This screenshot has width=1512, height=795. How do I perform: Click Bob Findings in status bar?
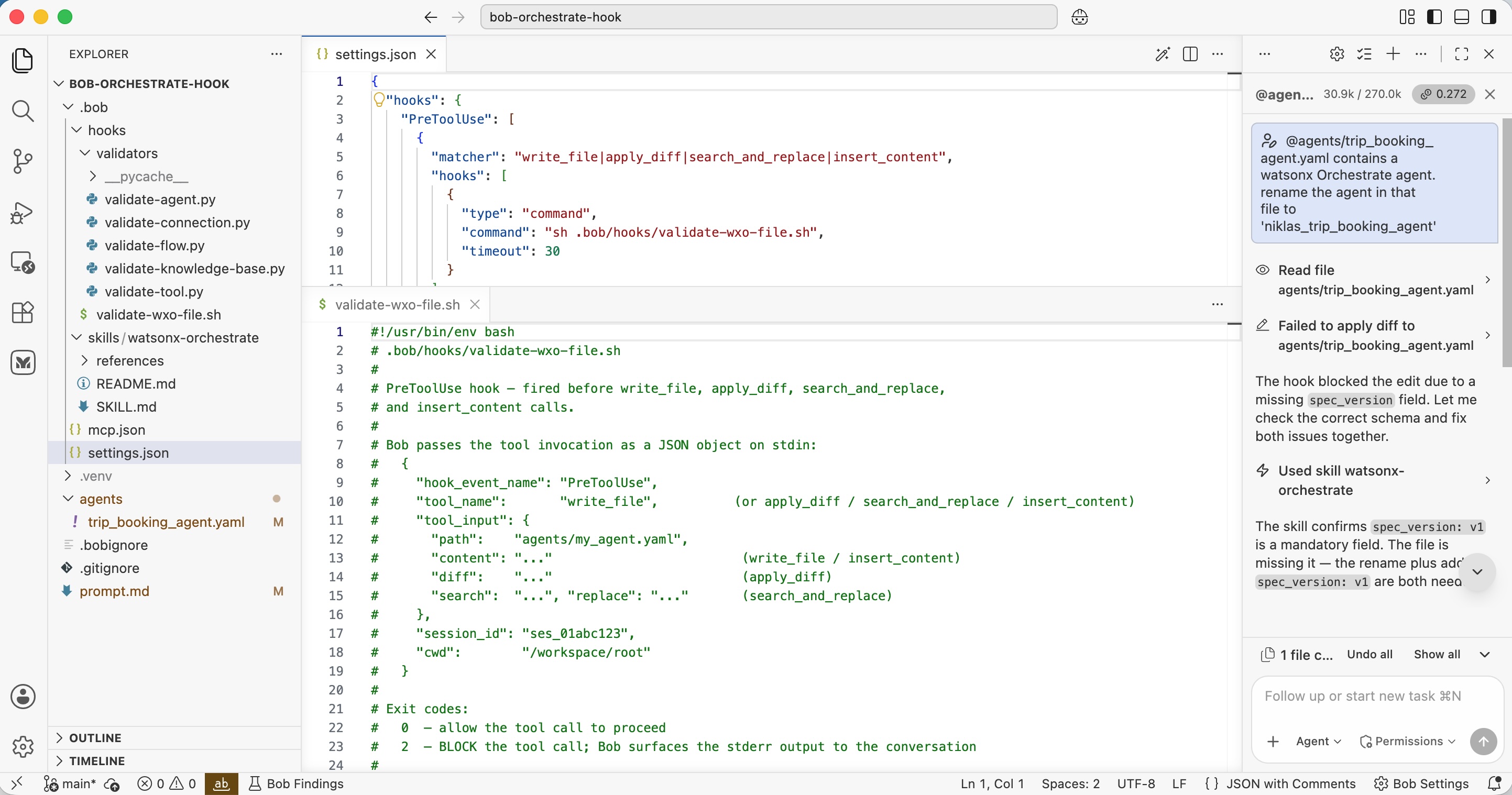tap(297, 783)
